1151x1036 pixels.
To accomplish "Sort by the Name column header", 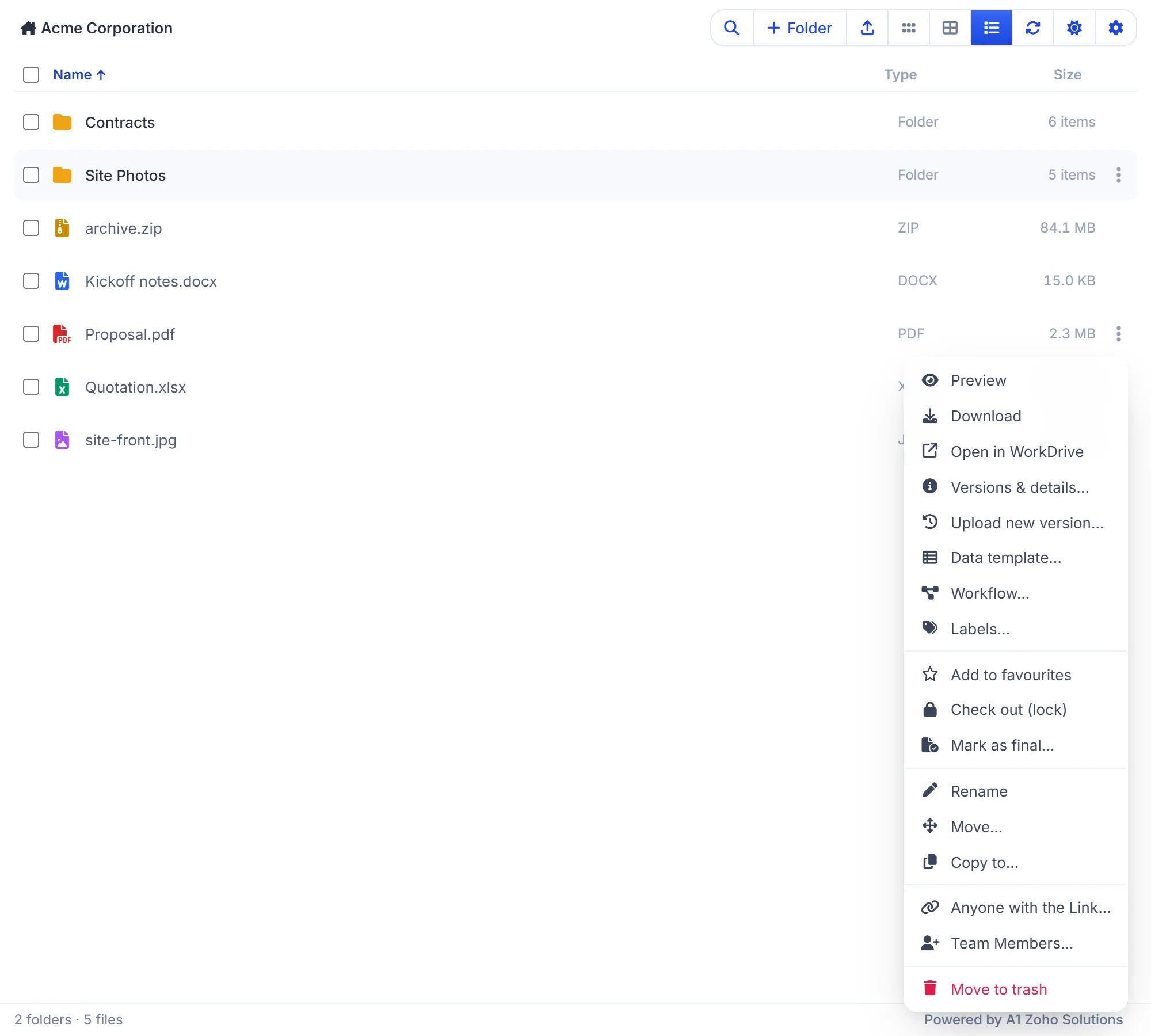I will (x=79, y=75).
